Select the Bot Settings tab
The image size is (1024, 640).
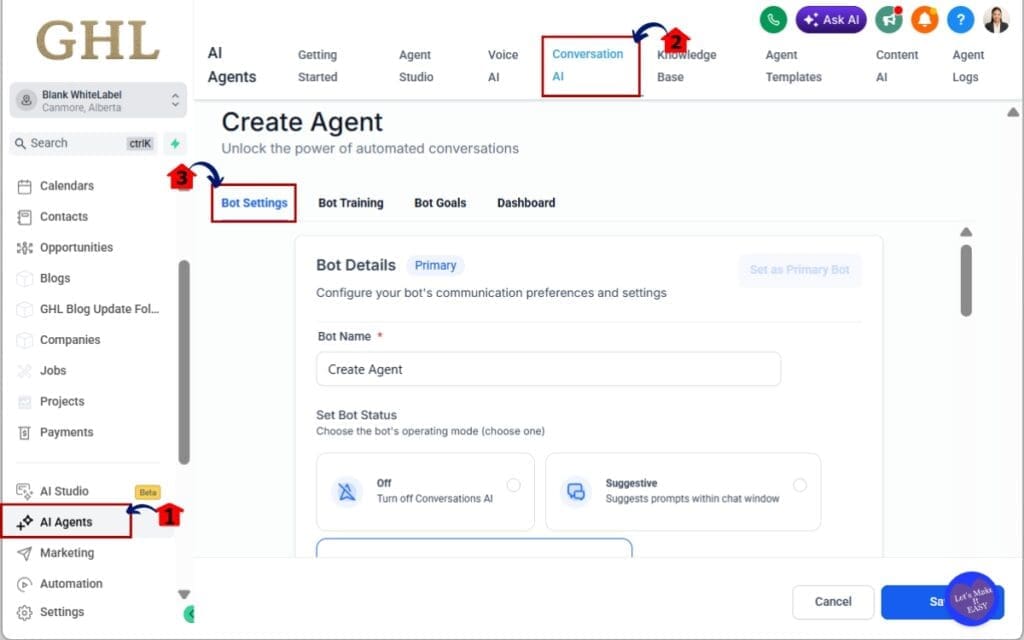254,203
